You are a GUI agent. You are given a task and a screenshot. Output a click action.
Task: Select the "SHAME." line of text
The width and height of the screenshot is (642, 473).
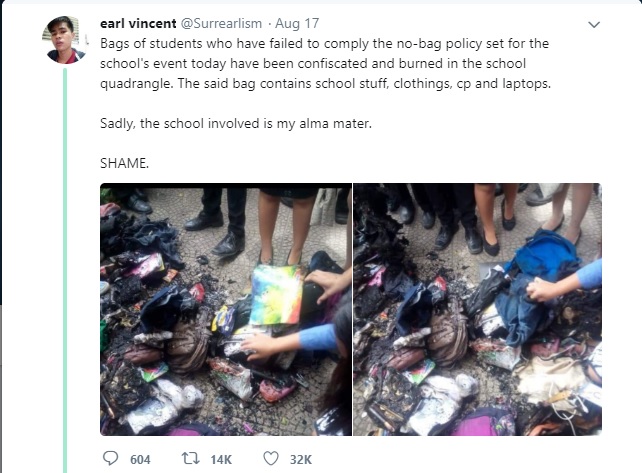click(124, 163)
